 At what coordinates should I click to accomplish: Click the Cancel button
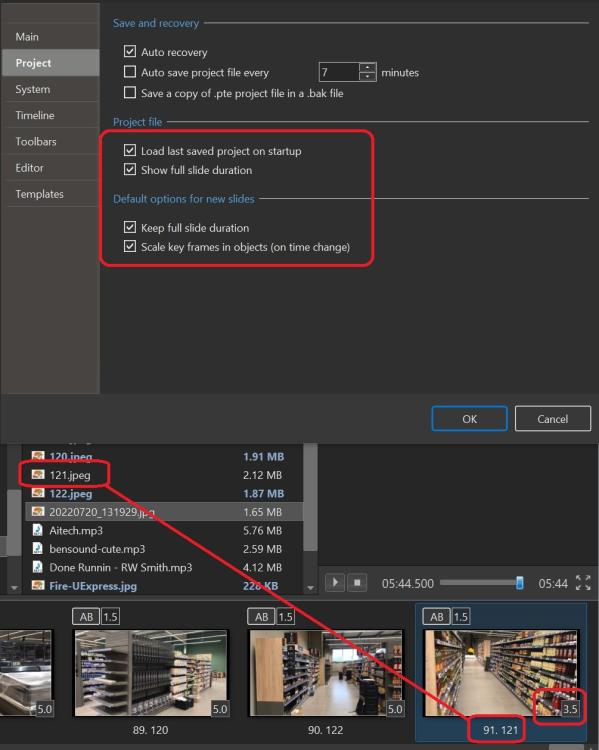click(553, 419)
